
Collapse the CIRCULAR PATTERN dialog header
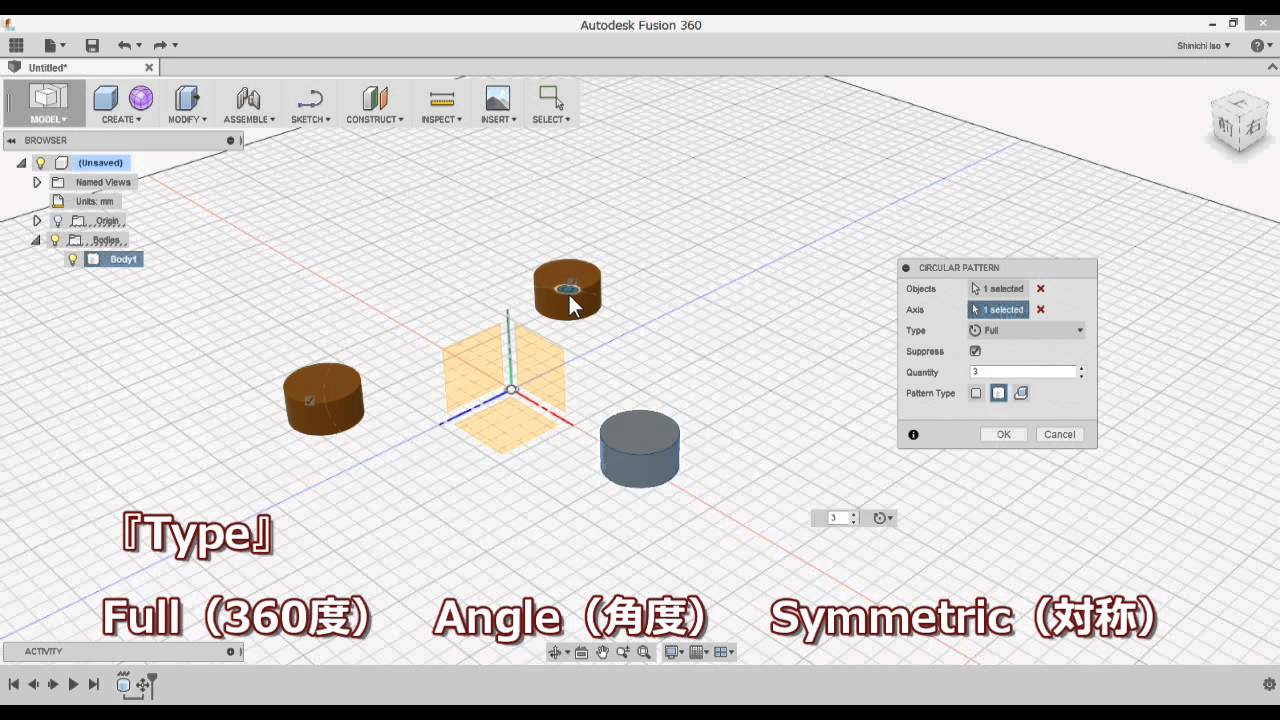[x=906, y=268]
